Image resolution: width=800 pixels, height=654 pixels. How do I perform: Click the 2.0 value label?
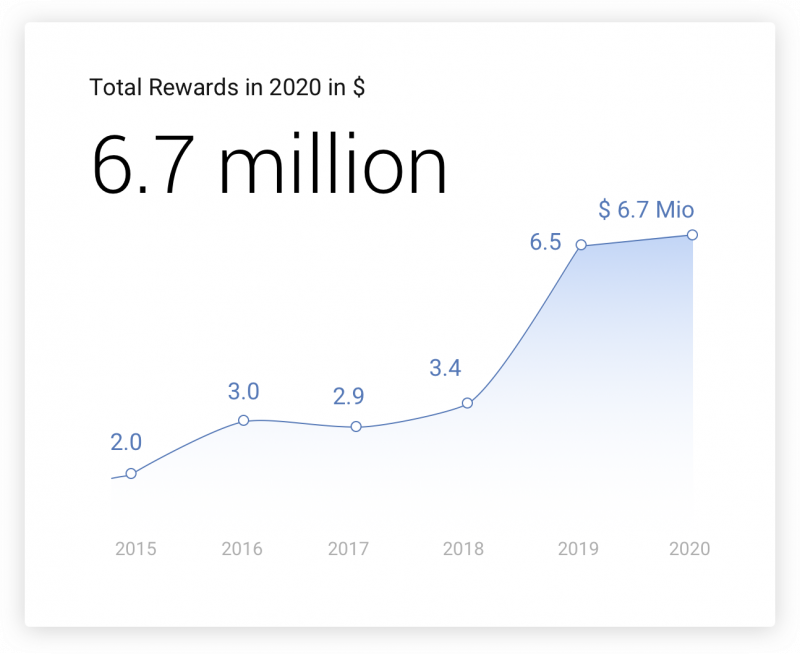126,442
